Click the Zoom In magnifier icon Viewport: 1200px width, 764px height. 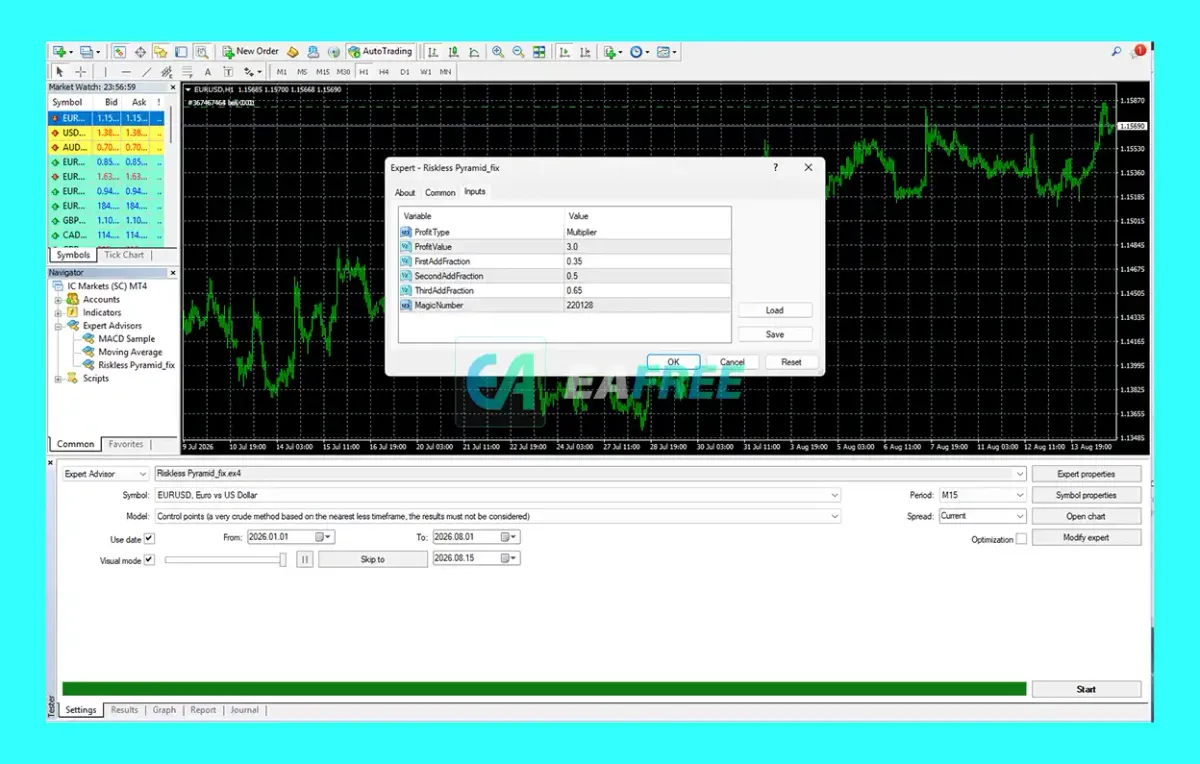point(498,51)
